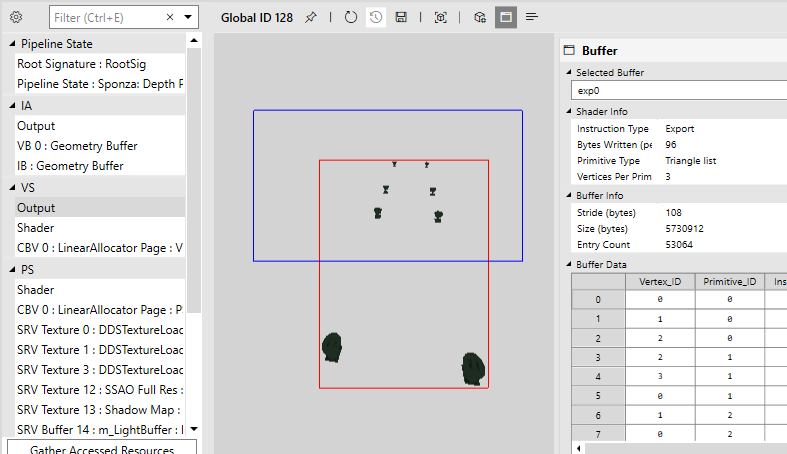Screen dimensions: 787x454
Task: Click the Primitive_ID column header
Action: (730, 282)
